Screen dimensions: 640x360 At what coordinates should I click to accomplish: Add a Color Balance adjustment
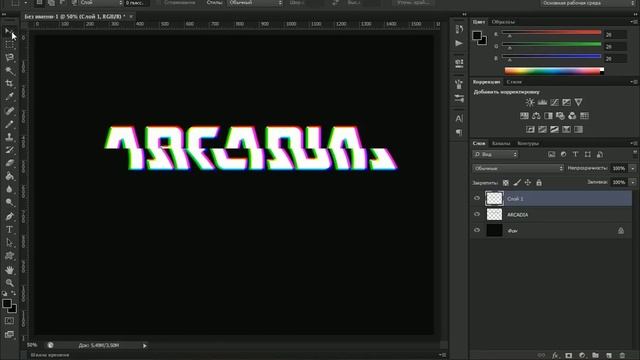(536, 116)
